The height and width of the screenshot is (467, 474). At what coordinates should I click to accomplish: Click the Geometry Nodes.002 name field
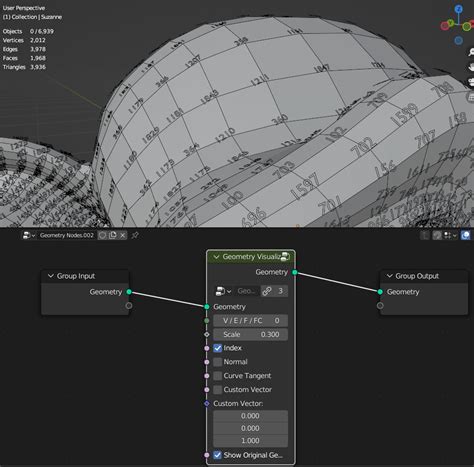pyautogui.click(x=67, y=235)
